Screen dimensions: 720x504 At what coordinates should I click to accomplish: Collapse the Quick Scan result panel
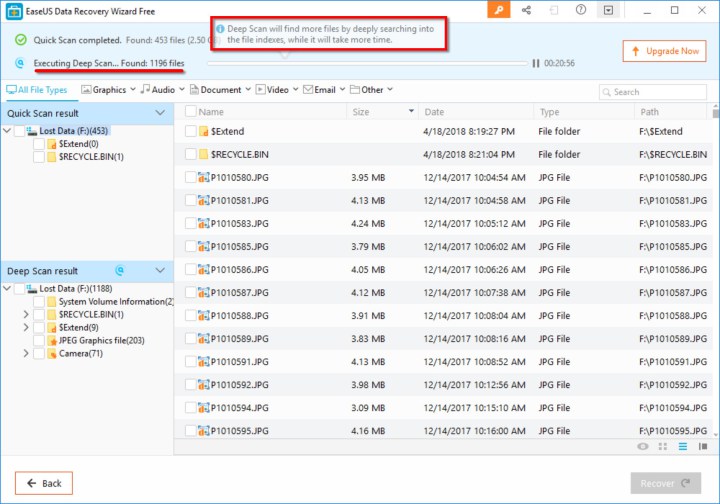[160, 113]
